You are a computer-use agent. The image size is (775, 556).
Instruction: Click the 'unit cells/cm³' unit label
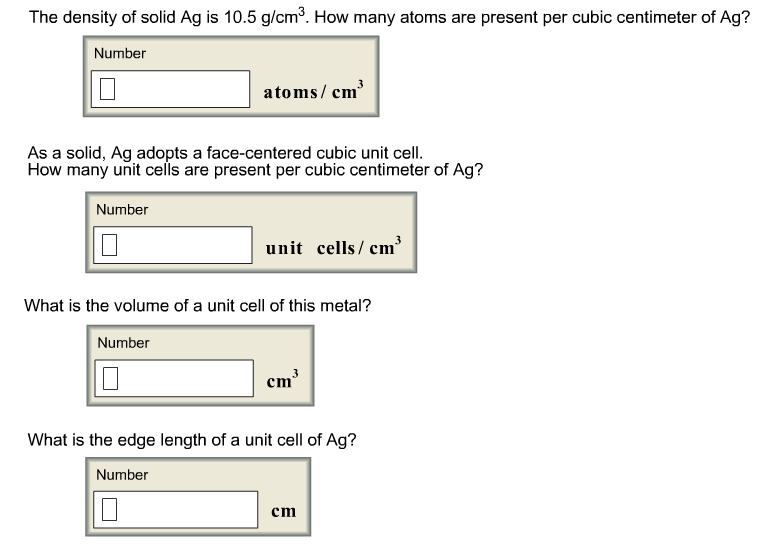click(x=334, y=247)
